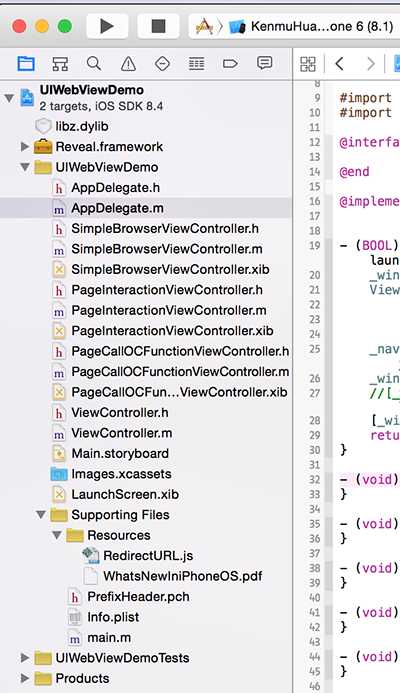Open the Breakpoint navigator icon
400x693 pixels.
(x=230, y=64)
